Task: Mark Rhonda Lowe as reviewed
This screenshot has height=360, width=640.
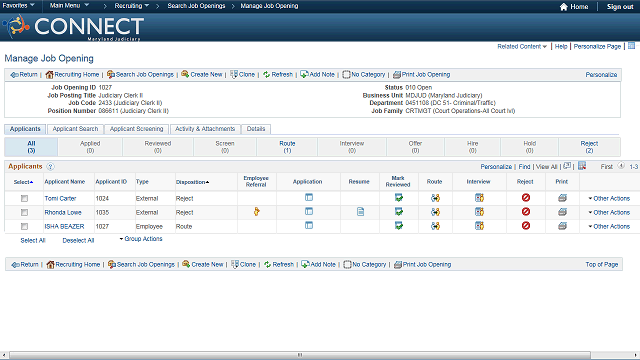Action: point(399,212)
